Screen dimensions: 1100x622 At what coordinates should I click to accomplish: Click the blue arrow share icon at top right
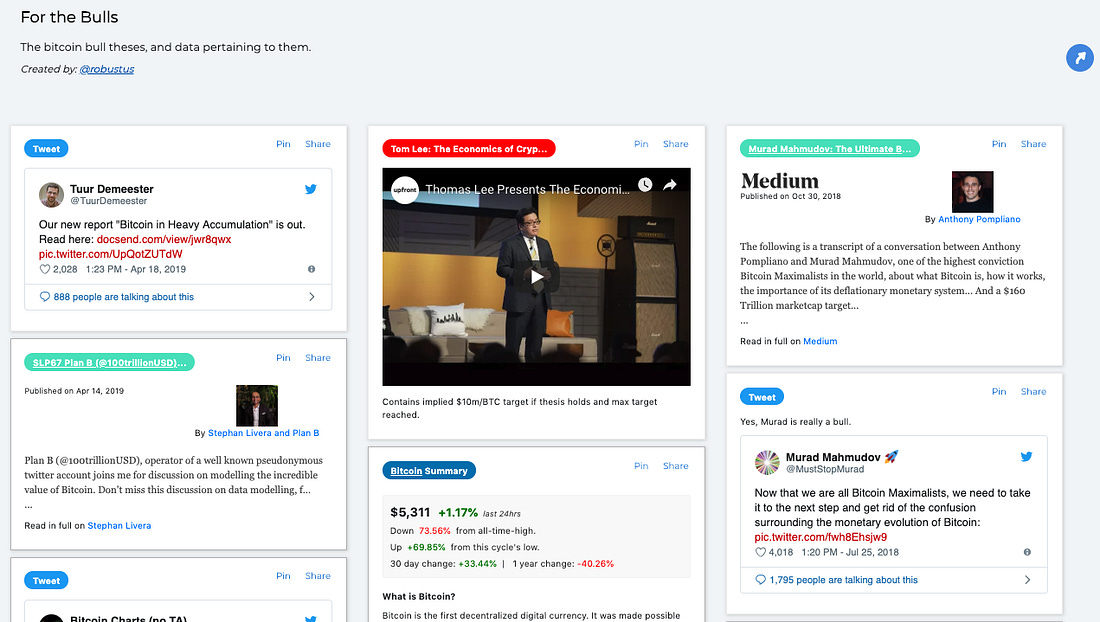click(1080, 58)
